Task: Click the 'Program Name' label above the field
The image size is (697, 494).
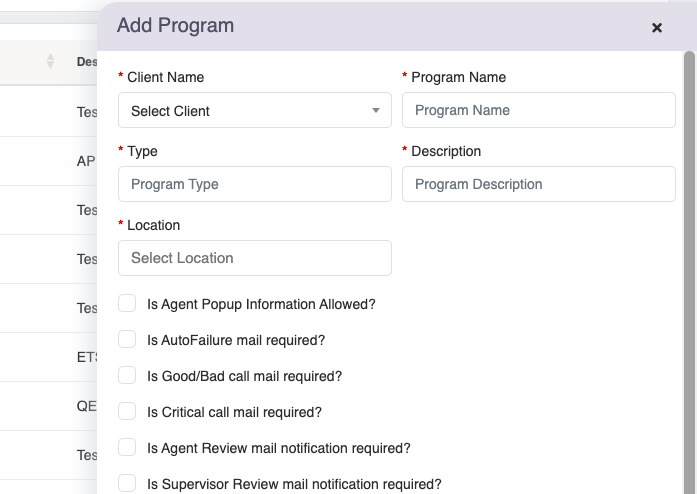Action: [458, 77]
